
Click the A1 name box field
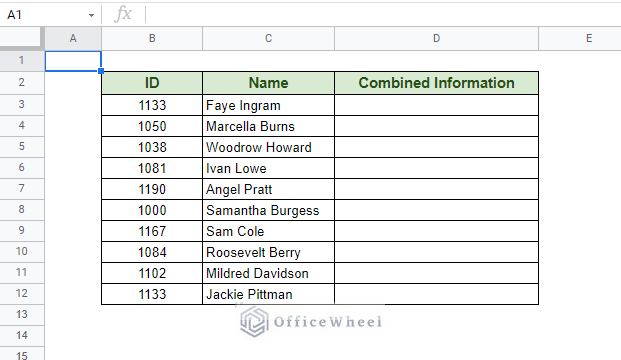tap(46, 15)
